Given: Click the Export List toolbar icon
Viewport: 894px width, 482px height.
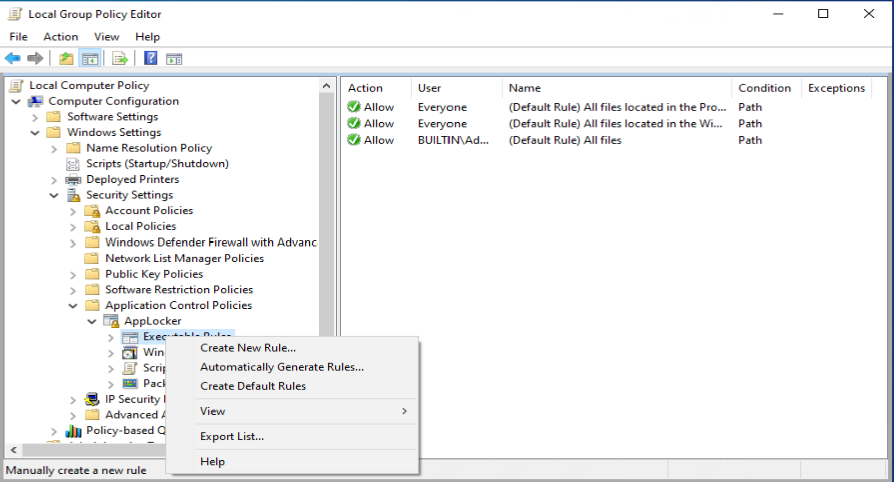Looking at the screenshot, I should (120, 58).
